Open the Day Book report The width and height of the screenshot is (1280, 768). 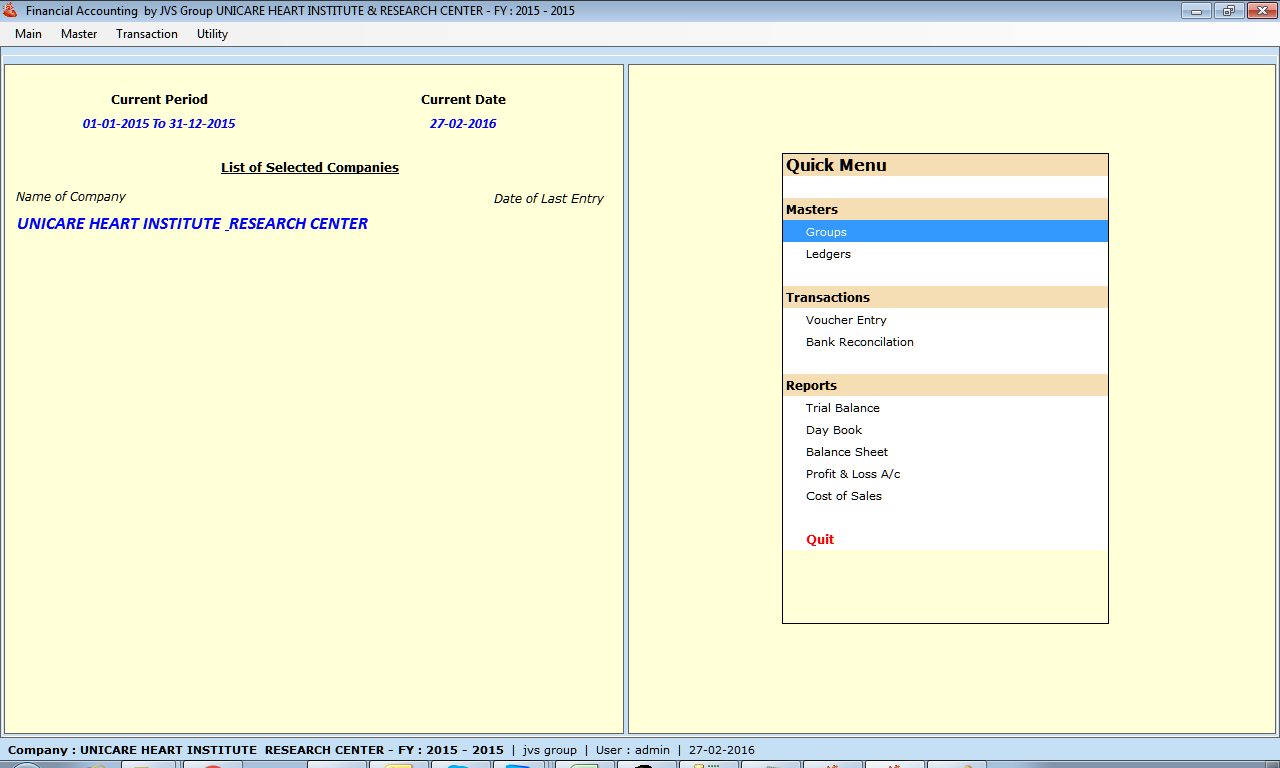point(833,430)
